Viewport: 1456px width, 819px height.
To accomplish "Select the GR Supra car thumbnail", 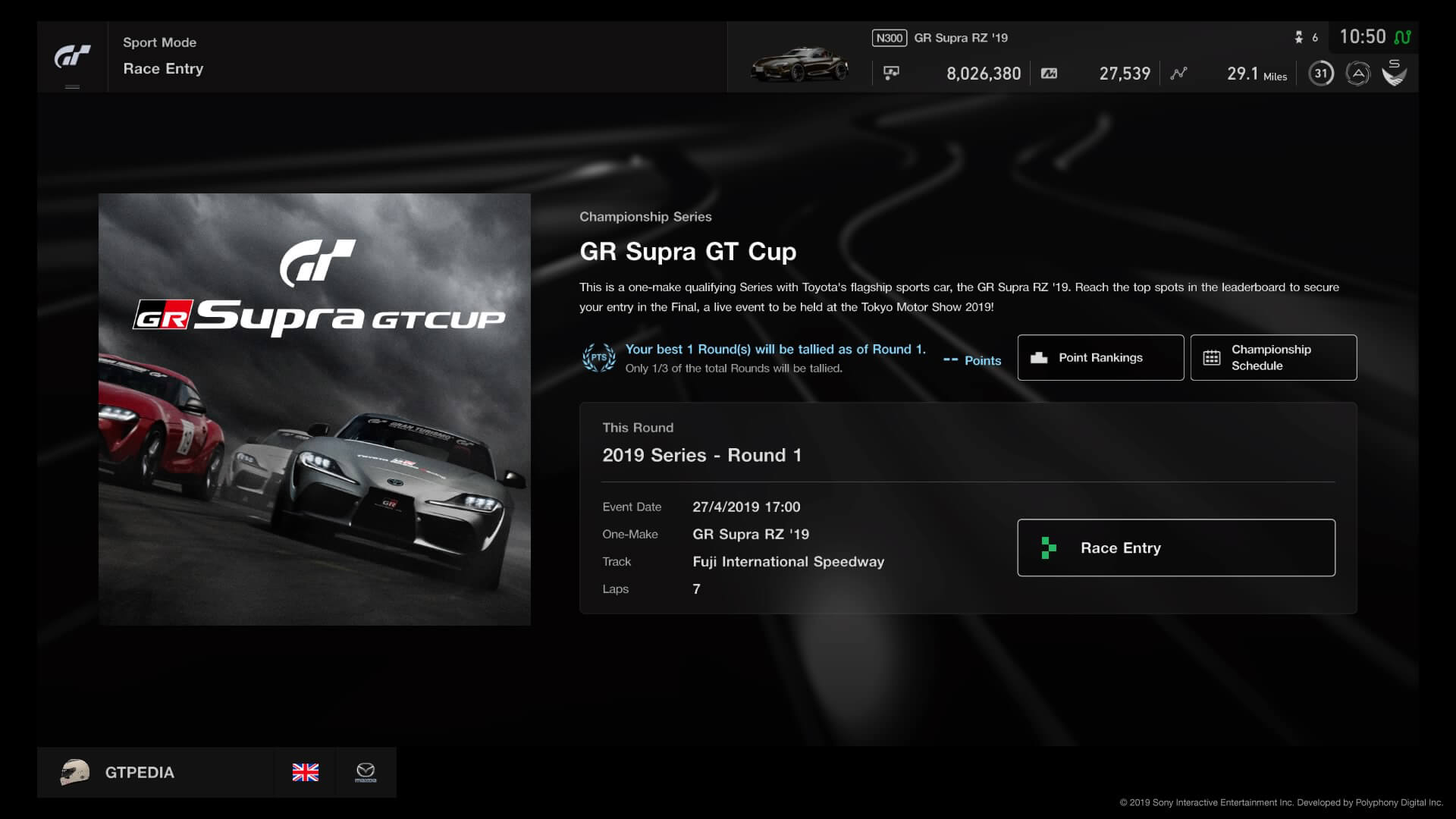I will coord(799,64).
